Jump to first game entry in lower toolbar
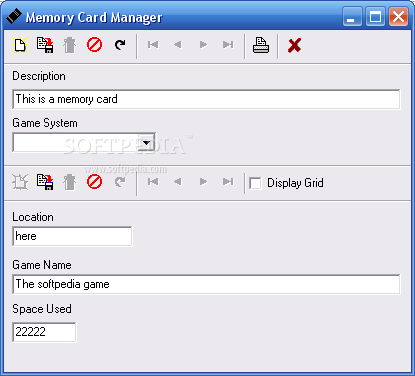This screenshot has width=415, height=376. [x=153, y=182]
